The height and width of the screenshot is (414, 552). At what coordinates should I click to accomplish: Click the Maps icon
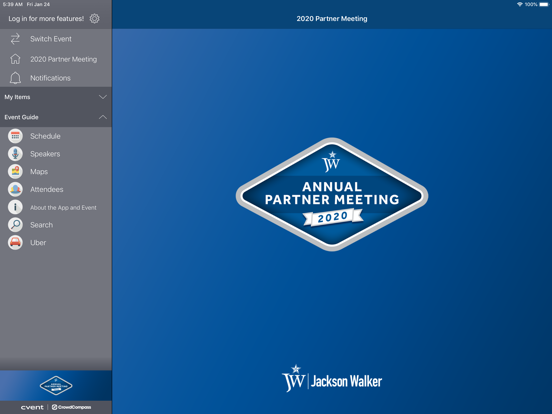coord(15,171)
